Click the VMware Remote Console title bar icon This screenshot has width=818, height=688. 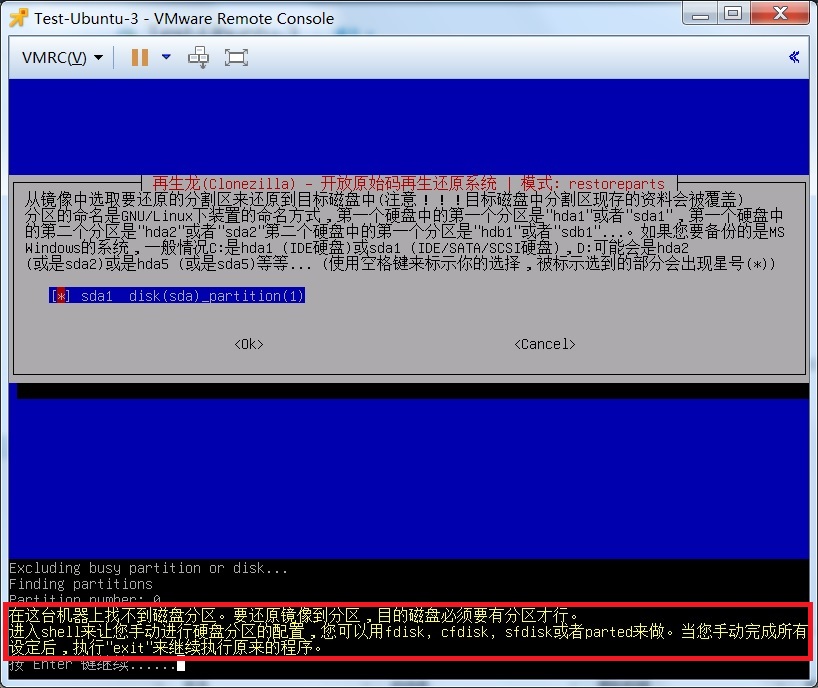coord(17,15)
